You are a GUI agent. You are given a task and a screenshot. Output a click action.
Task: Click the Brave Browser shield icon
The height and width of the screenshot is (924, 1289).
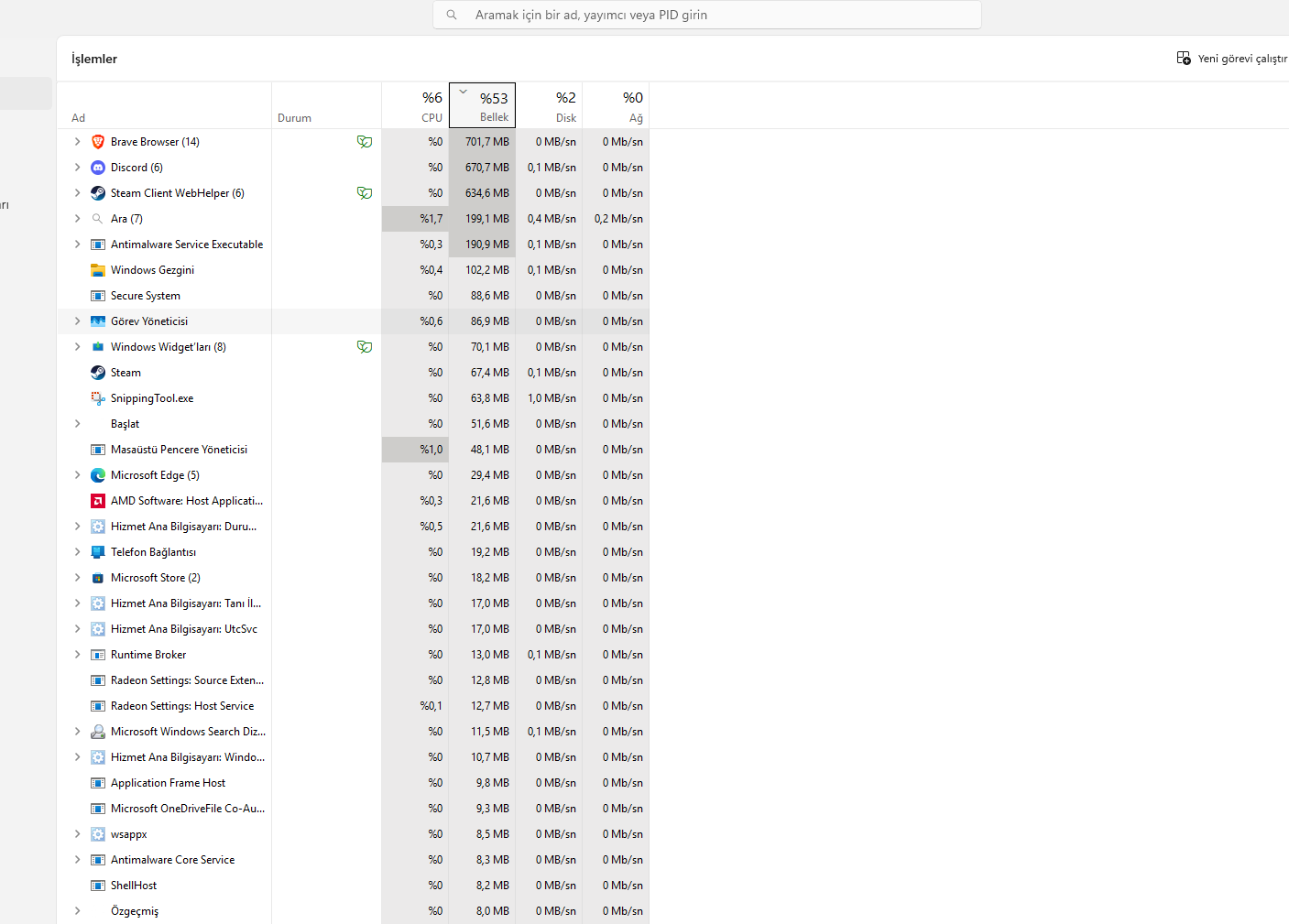(x=98, y=142)
